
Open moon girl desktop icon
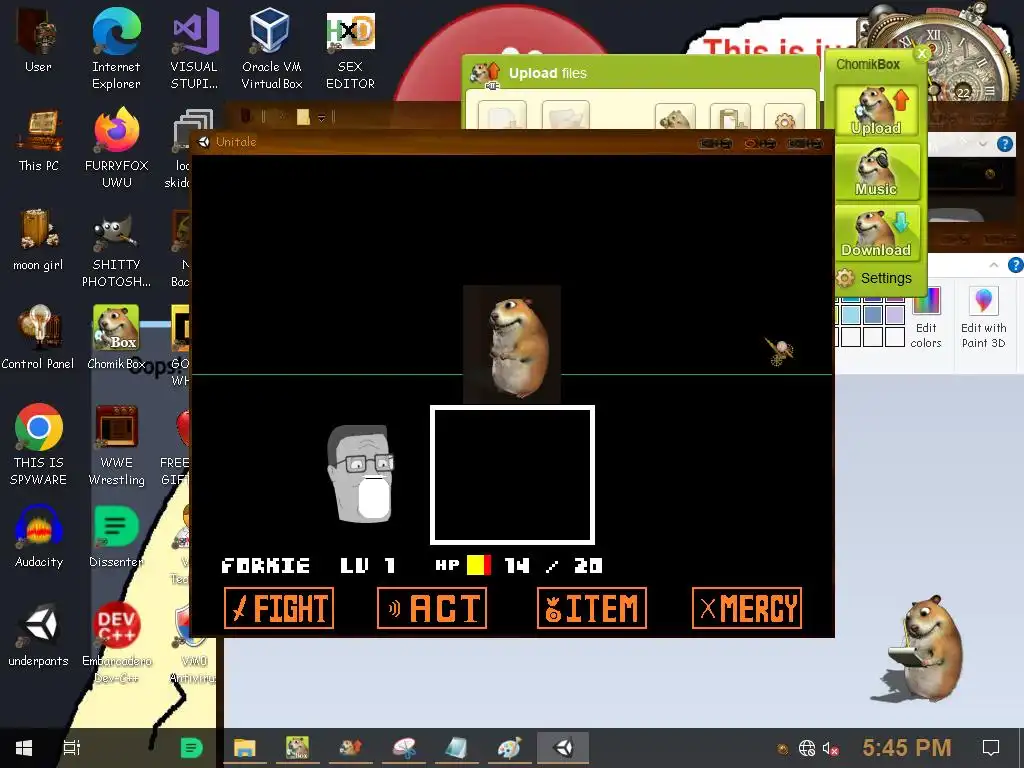click(38, 240)
